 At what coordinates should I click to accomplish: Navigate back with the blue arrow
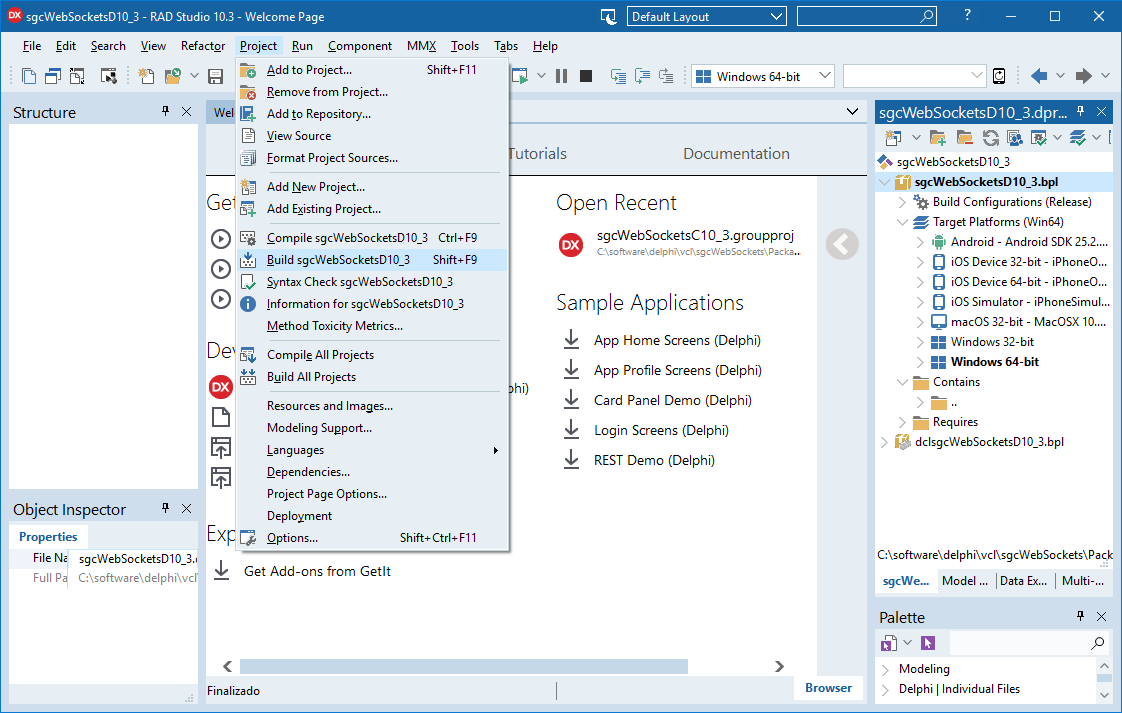tap(1039, 76)
